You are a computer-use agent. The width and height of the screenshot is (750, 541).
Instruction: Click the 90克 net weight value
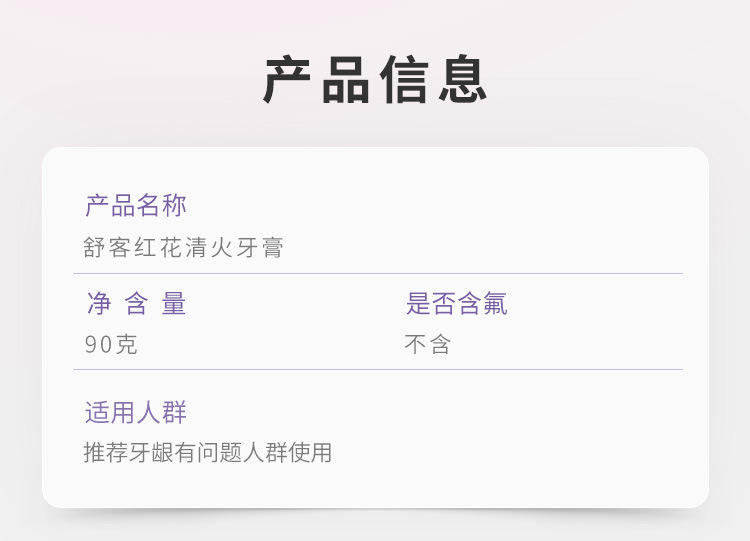point(110,345)
